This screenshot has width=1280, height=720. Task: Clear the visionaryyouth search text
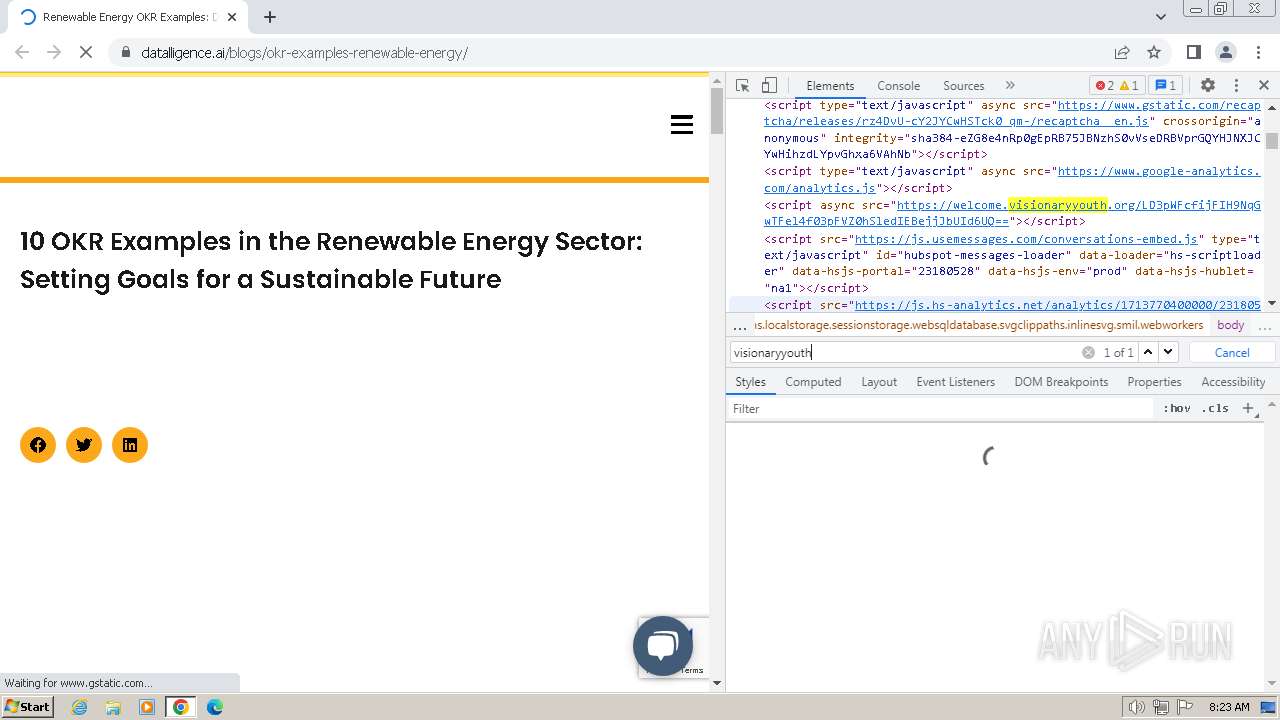pyautogui.click(x=1088, y=352)
